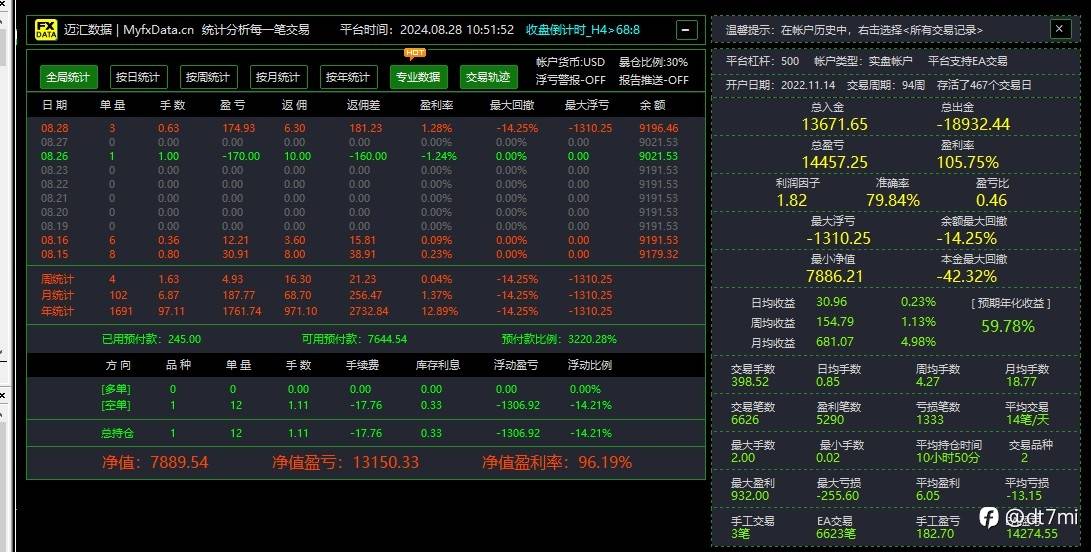Select the 按年统计 tab
The width and height of the screenshot is (1091, 552).
[349, 77]
